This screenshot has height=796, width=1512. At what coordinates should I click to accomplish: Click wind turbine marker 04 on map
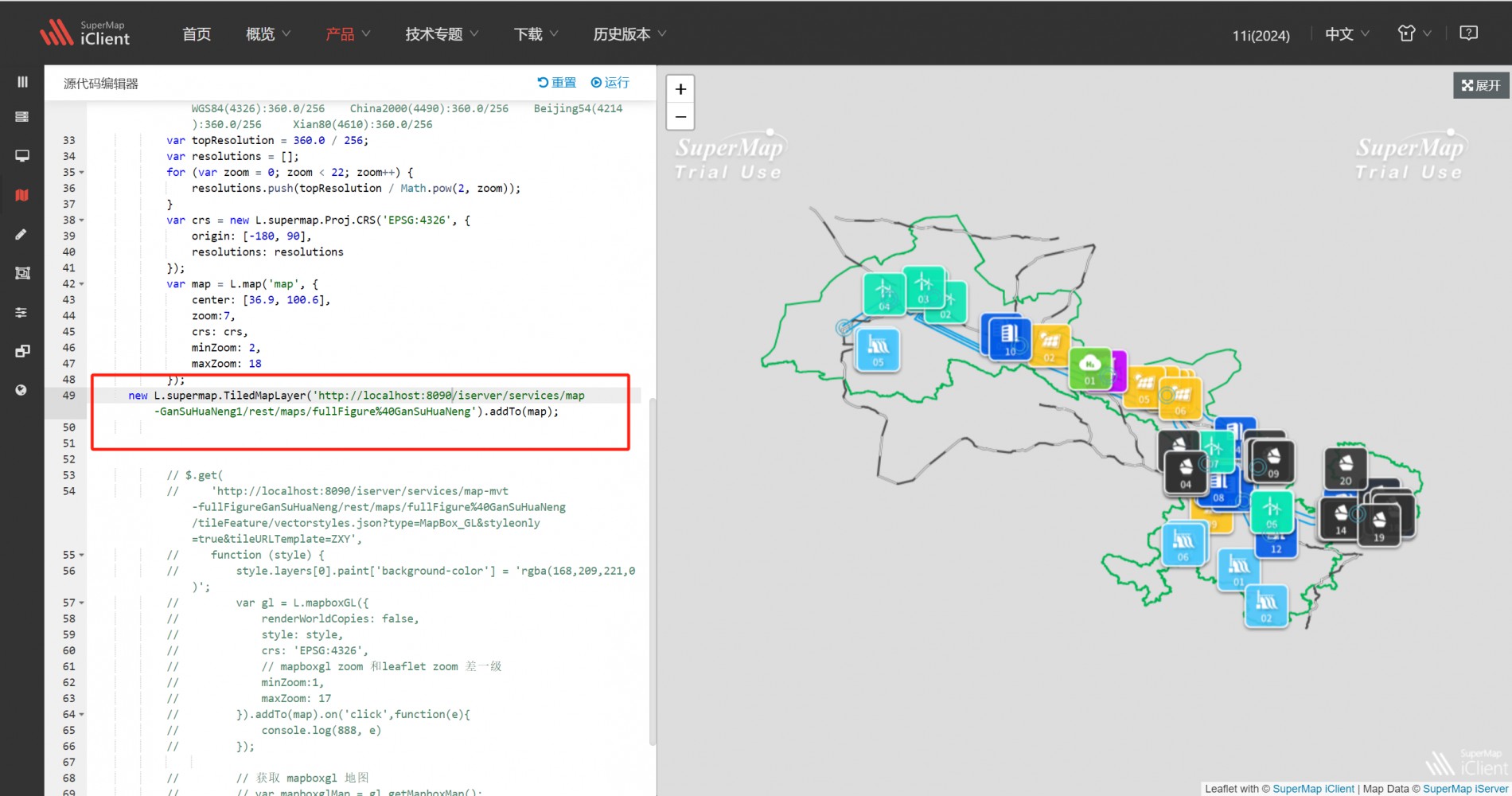click(883, 294)
